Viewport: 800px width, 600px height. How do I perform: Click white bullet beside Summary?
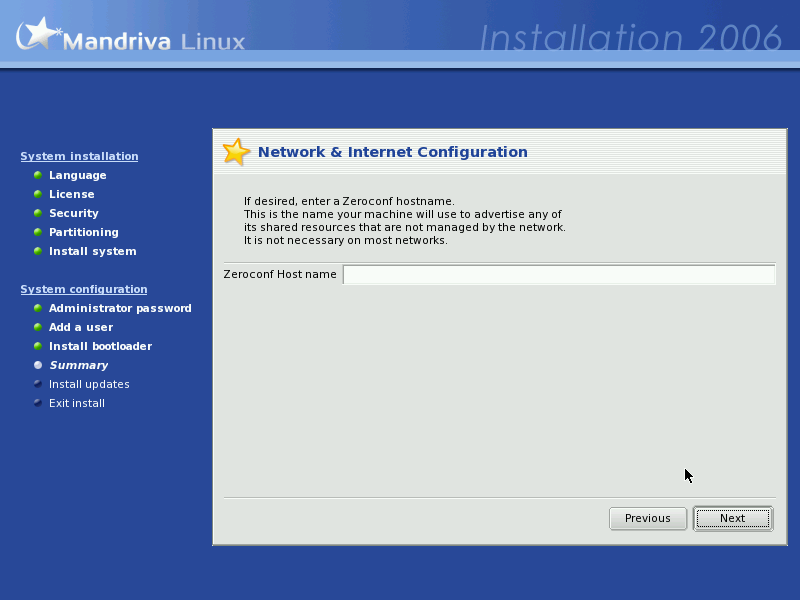[x=38, y=365]
